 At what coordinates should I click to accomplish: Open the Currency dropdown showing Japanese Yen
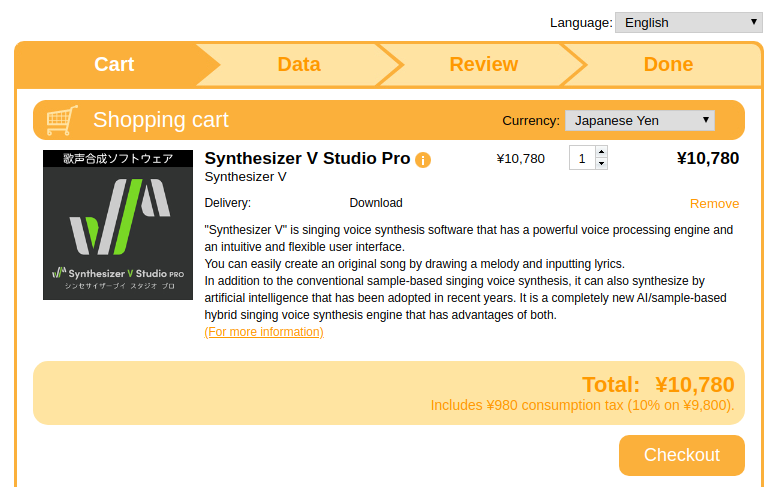coord(640,120)
